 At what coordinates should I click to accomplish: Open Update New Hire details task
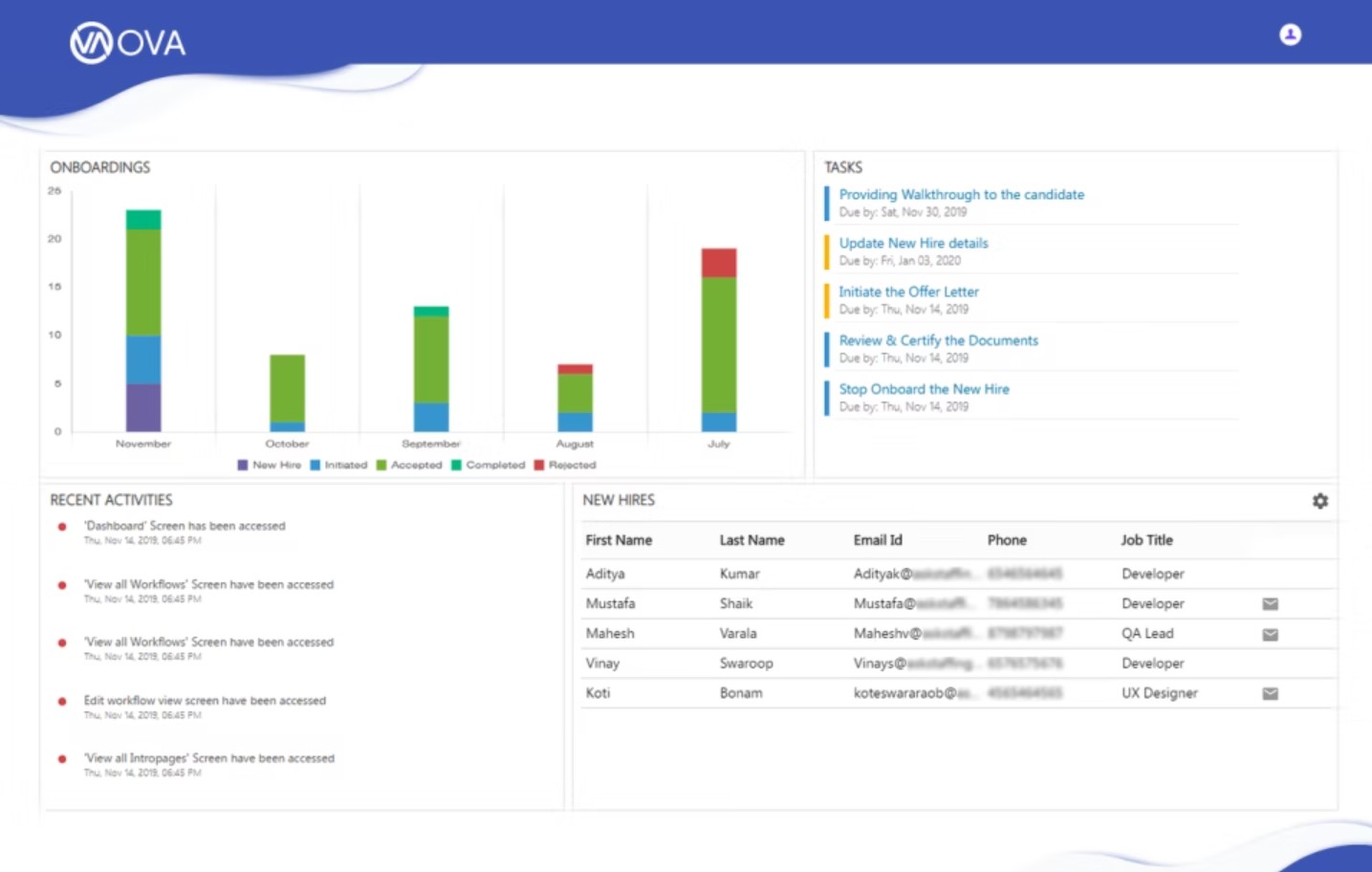[x=913, y=243]
